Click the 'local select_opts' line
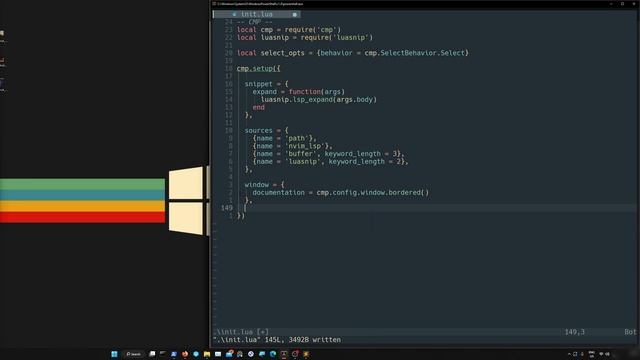 [353, 53]
